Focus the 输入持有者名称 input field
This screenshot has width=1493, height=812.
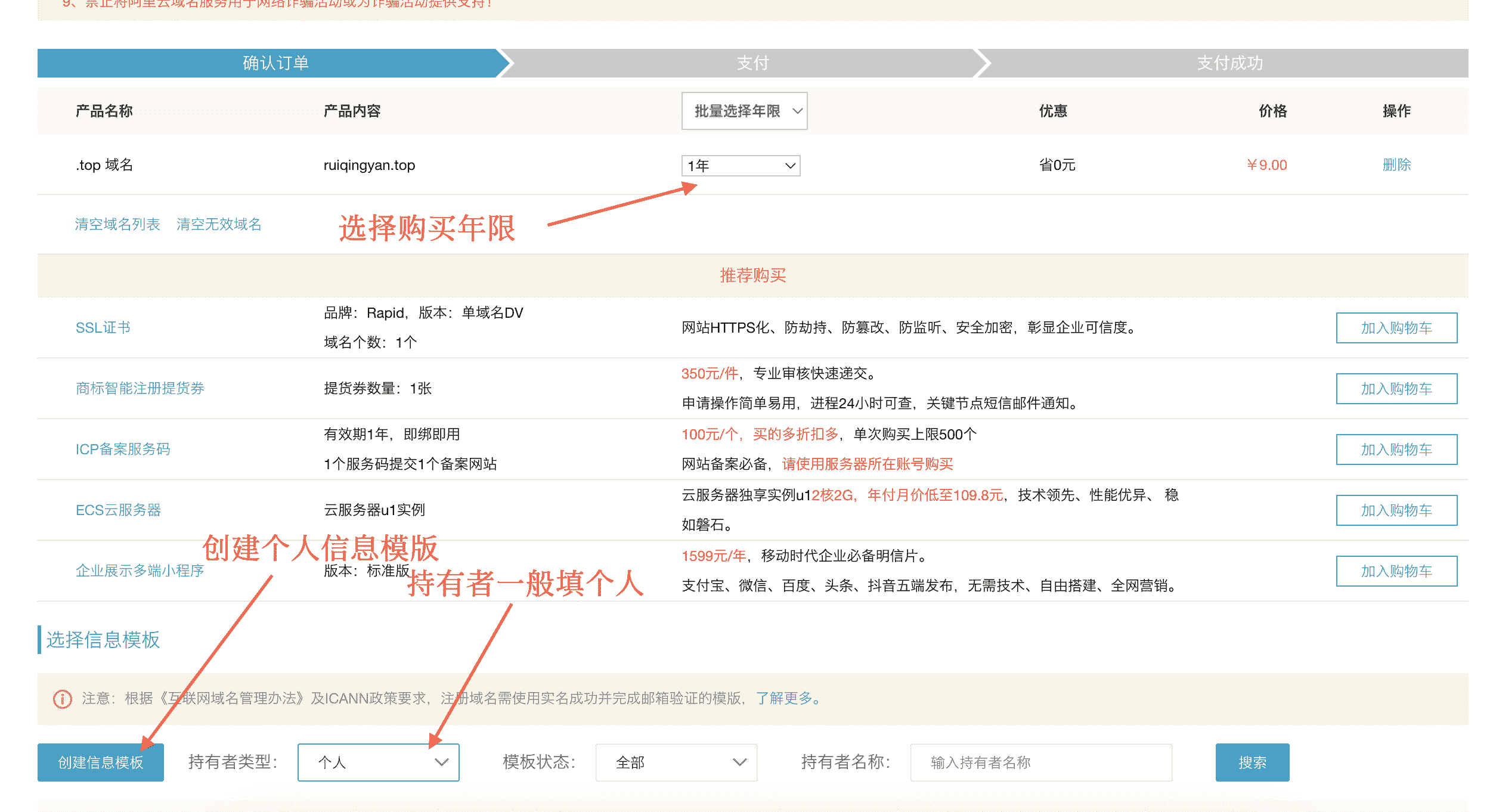[x=1041, y=762]
